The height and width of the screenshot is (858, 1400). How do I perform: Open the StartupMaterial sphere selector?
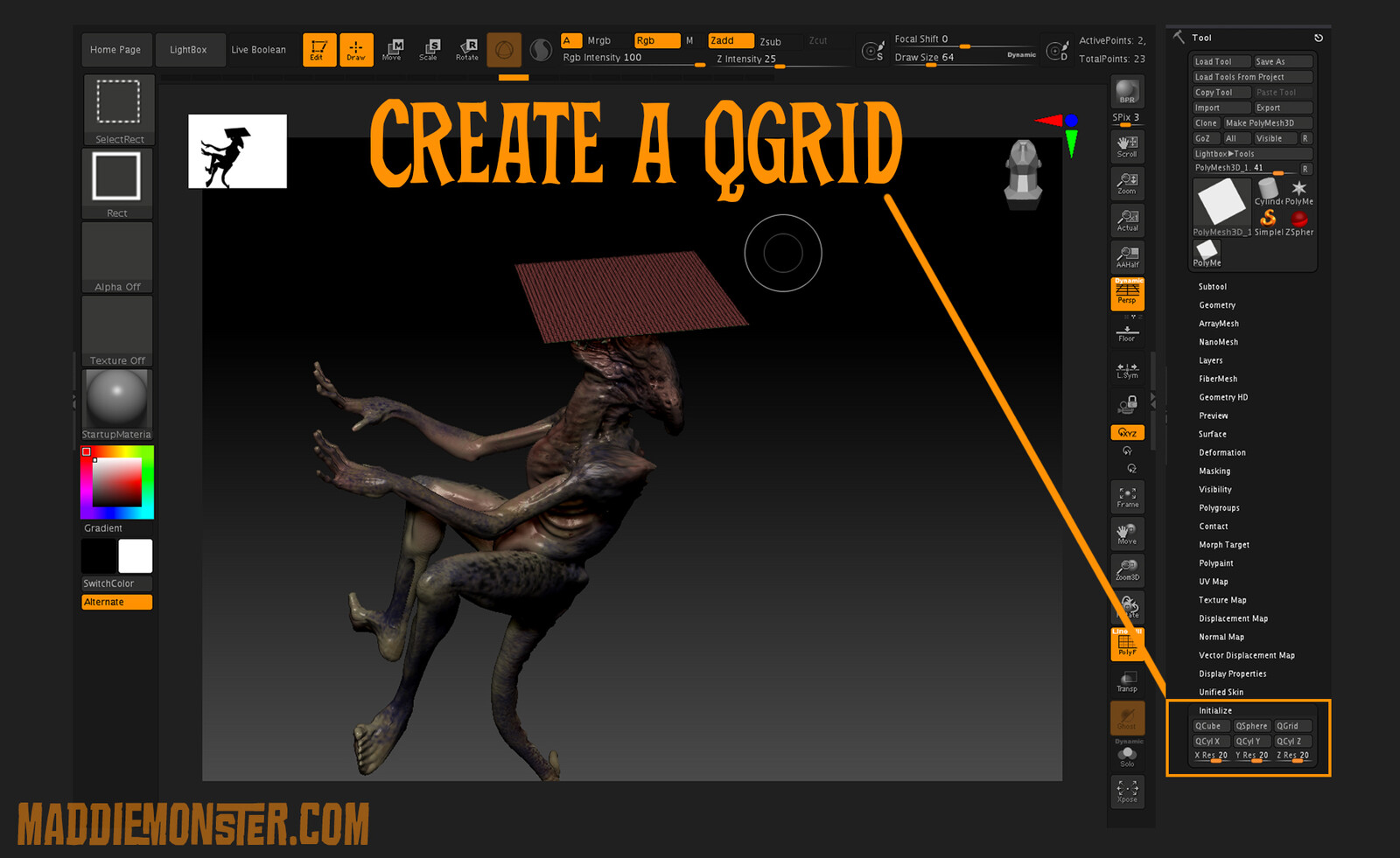[x=117, y=404]
